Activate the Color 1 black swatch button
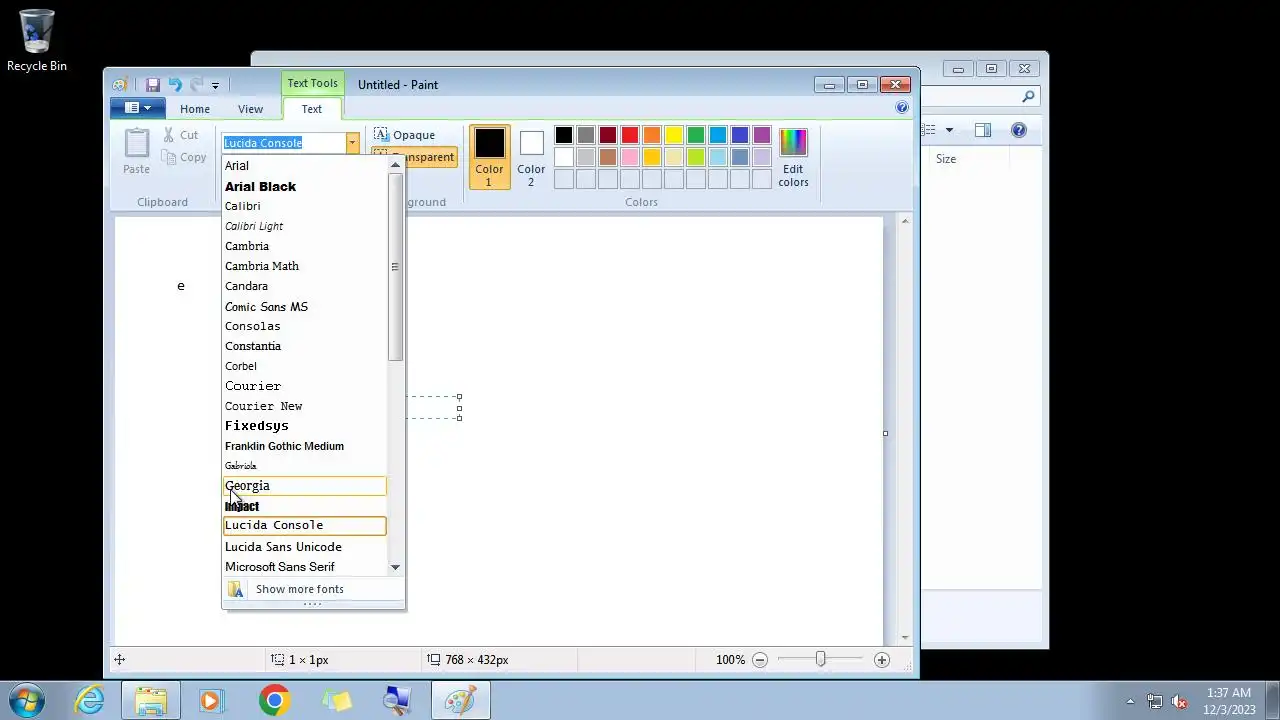This screenshot has width=1280, height=720. coord(490,157)
